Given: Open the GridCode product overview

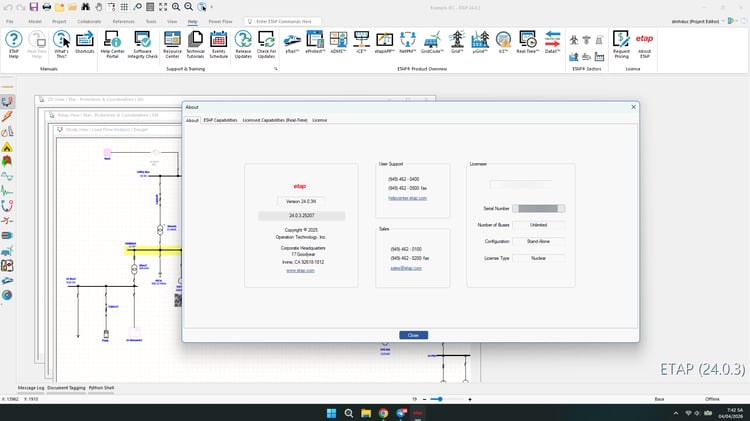Looking at the screenshot, I should point(432,42).
